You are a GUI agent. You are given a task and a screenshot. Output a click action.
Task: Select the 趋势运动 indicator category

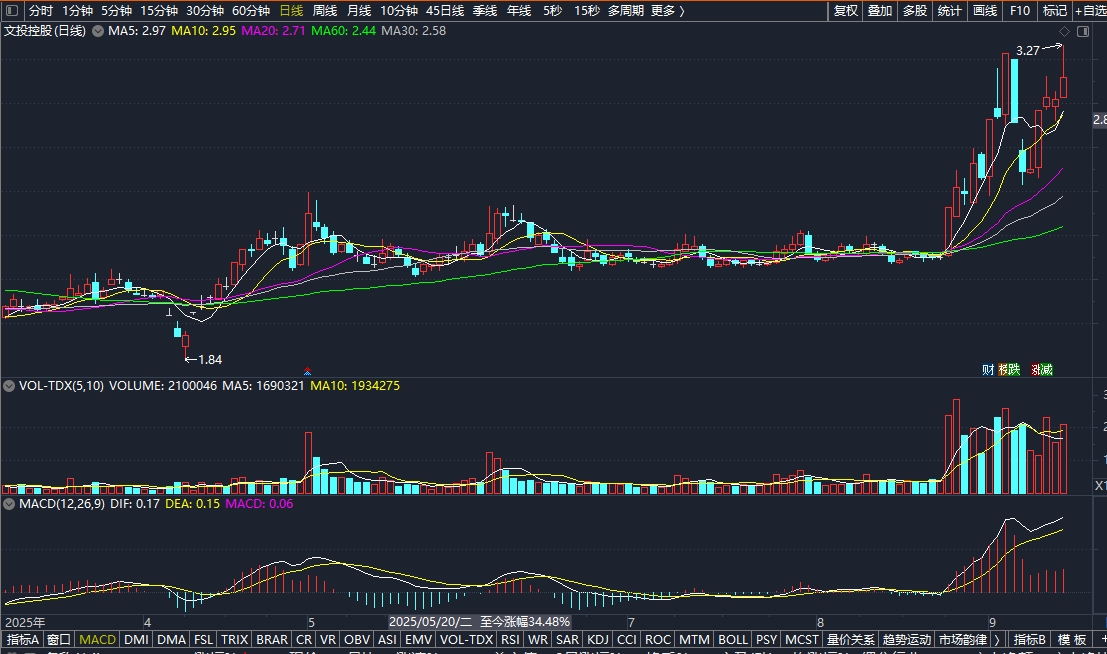tap(907, 639)
